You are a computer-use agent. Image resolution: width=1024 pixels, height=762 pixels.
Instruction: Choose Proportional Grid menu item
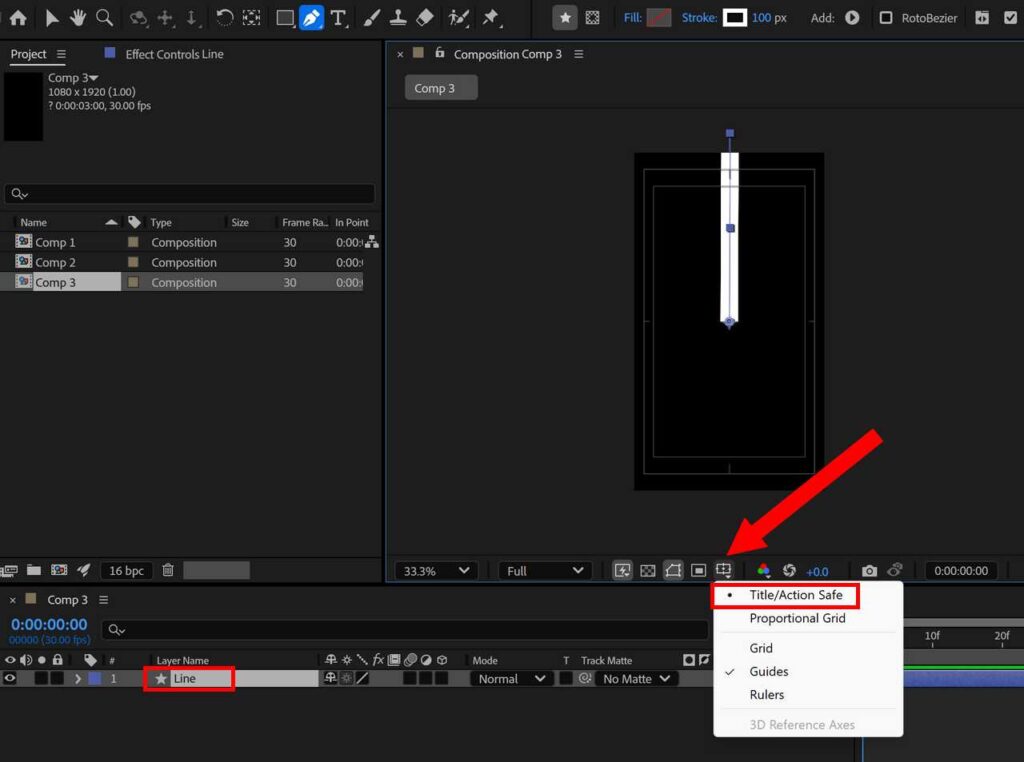pos(797,618)
